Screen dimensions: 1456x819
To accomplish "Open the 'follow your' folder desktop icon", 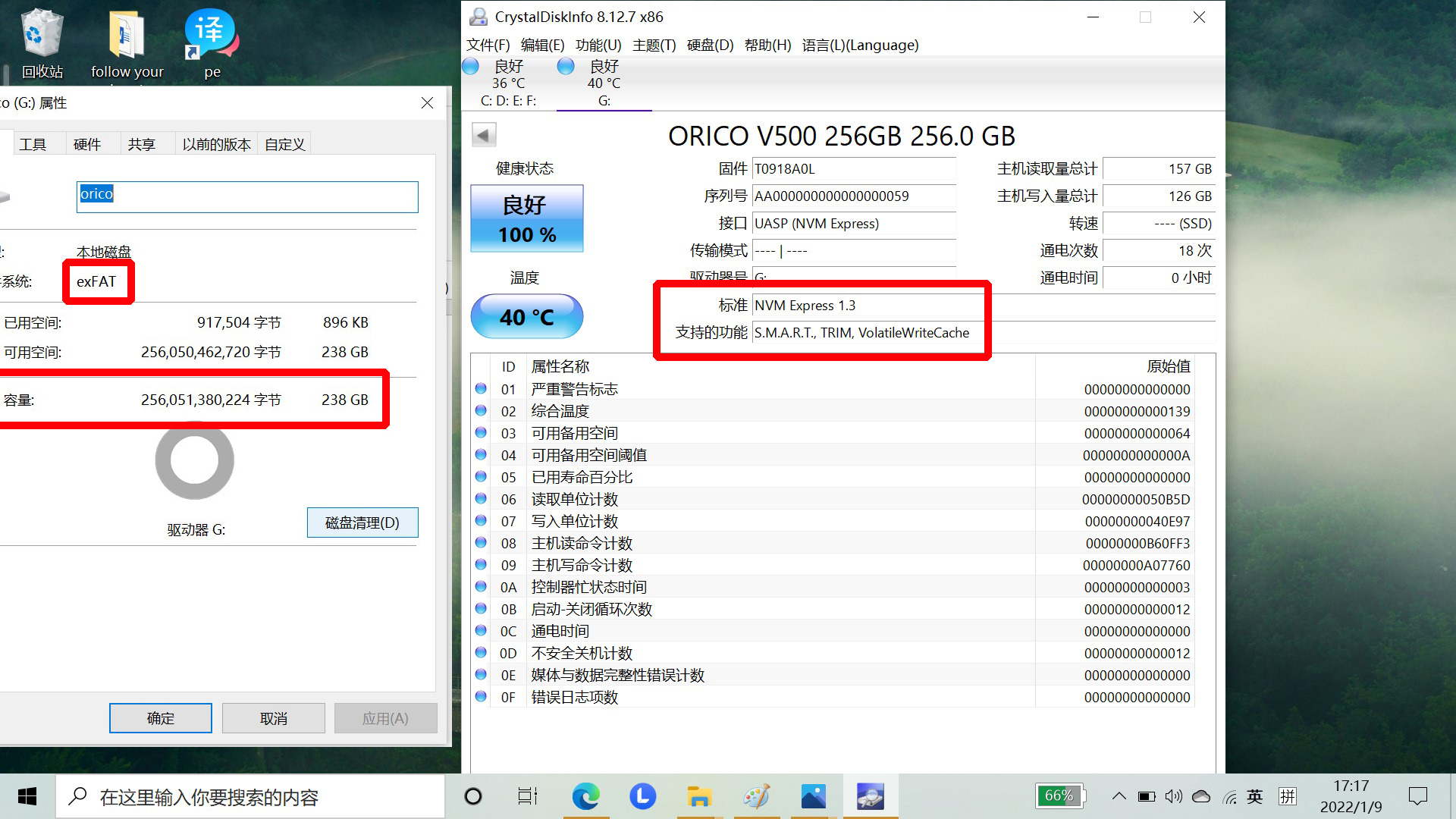I will [127, 42].
